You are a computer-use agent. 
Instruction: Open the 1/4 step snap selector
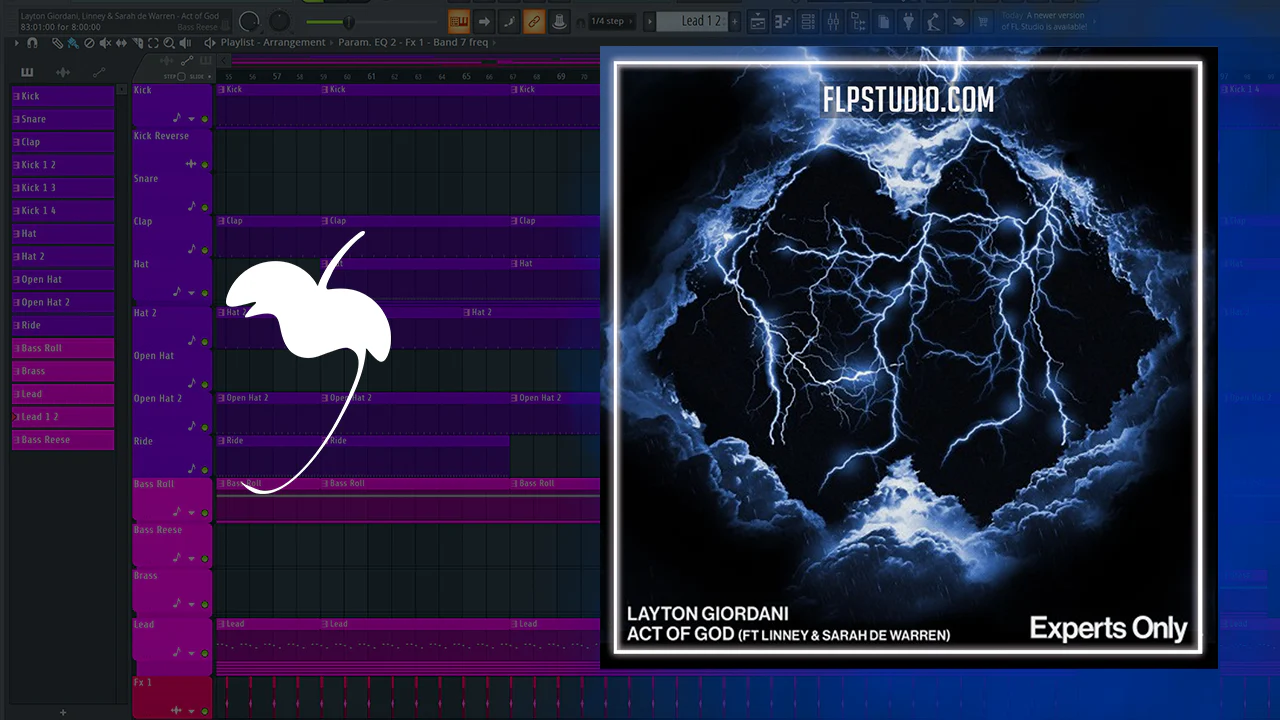click(613, 21)
